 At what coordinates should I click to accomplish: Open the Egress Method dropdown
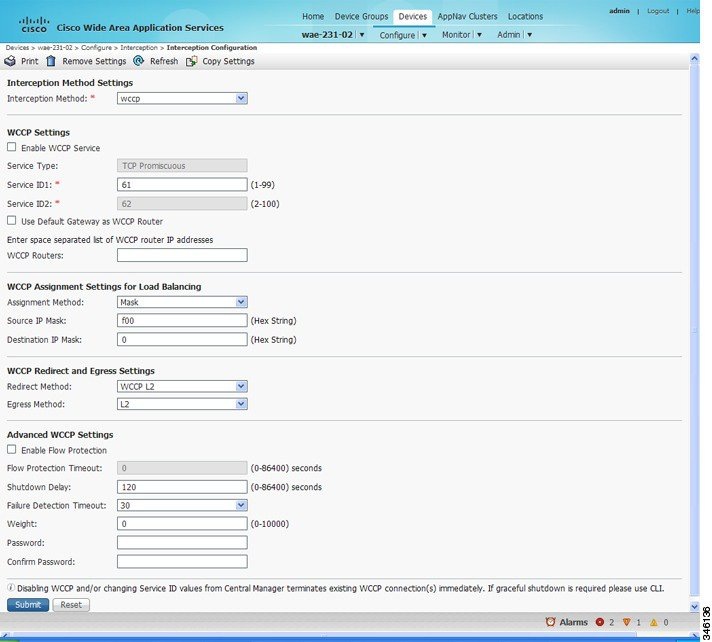[x=182, y=404]
